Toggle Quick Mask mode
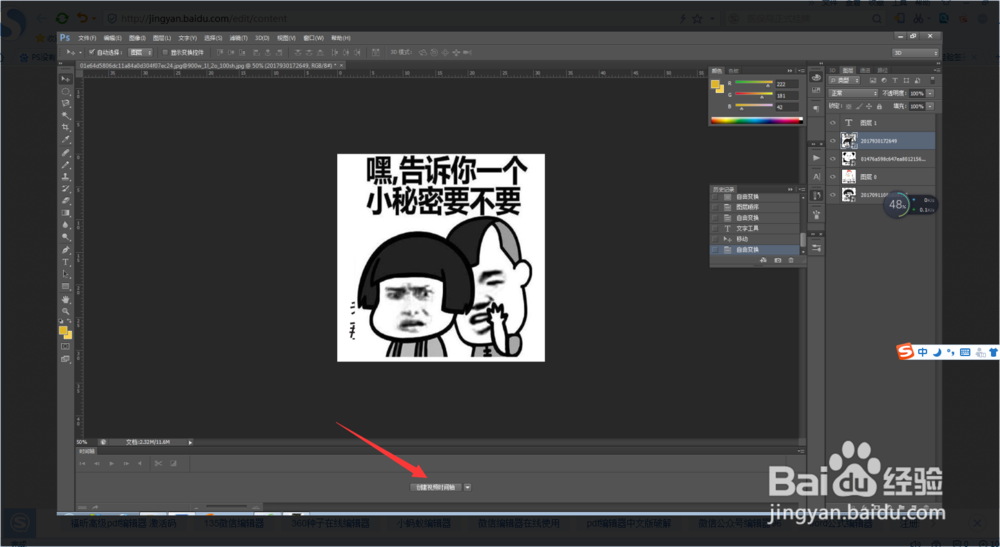Image resolution: width=1000 pixels, height=547 pixels. pyautogui.click(x=65, y=346)
